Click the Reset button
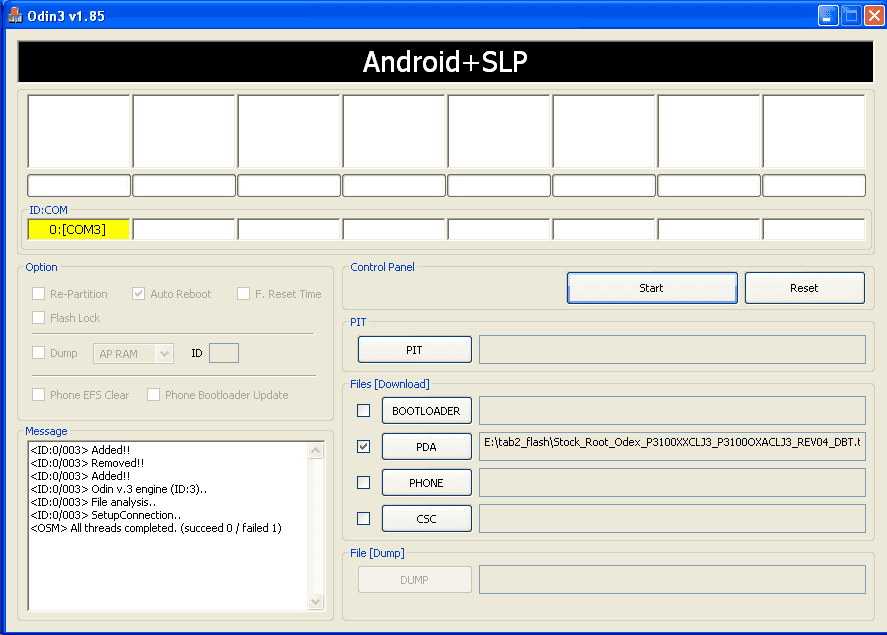The height and width of the screenshot is (635, 887). click(x=804, y=288)
